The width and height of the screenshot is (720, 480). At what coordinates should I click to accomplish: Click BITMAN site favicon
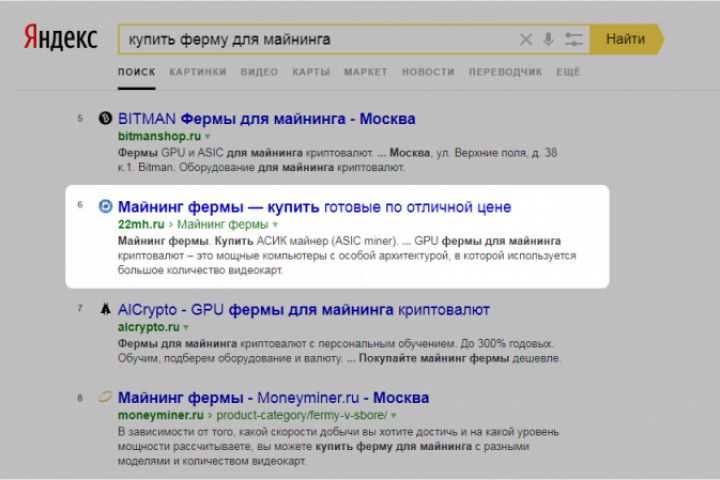coord(105,118)
